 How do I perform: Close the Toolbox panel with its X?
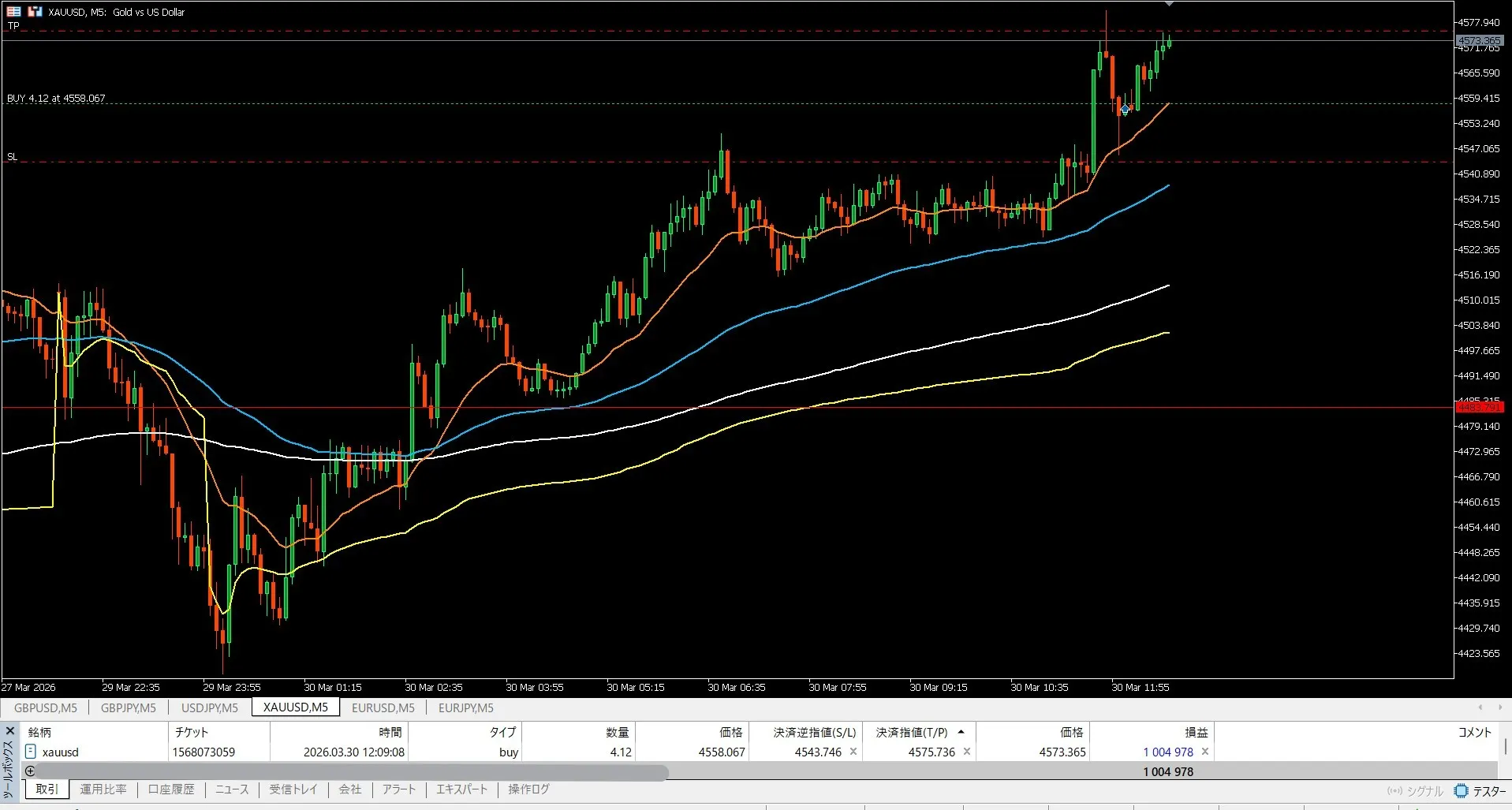(x=10, y=731)
